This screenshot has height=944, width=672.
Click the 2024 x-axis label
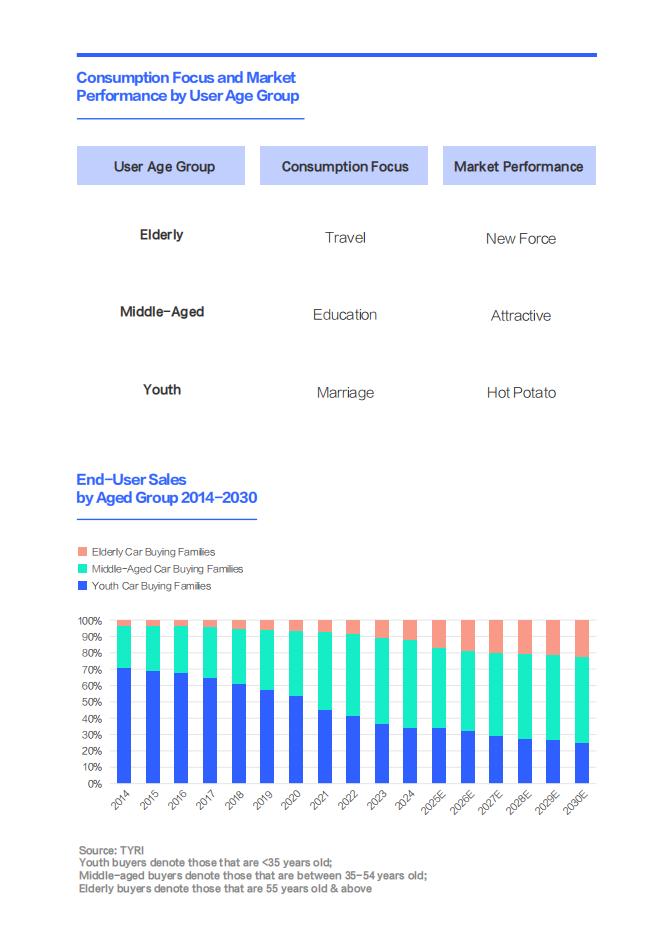(x=405, y=800)
